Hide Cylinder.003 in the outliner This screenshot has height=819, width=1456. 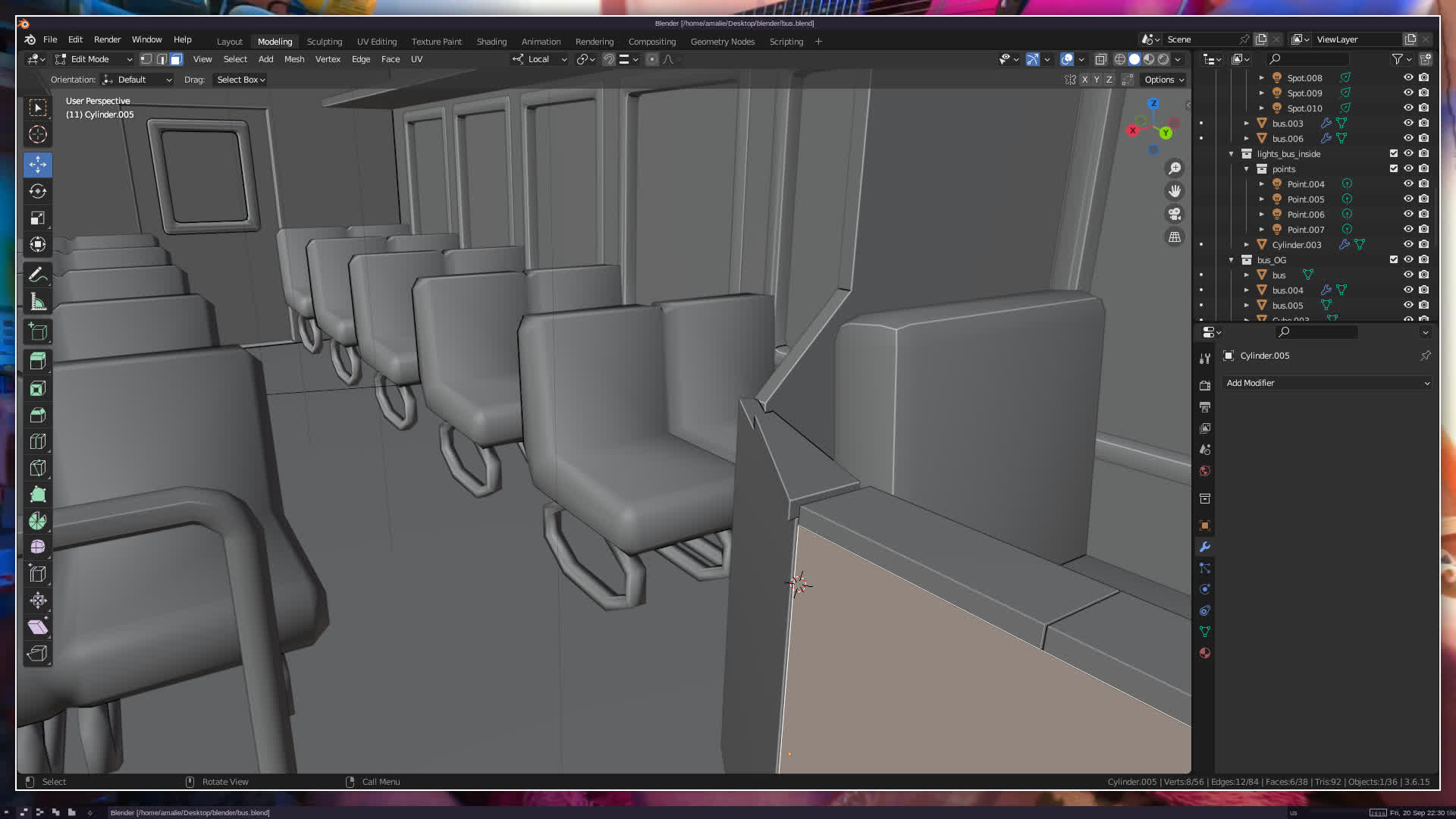(1408, 244)
